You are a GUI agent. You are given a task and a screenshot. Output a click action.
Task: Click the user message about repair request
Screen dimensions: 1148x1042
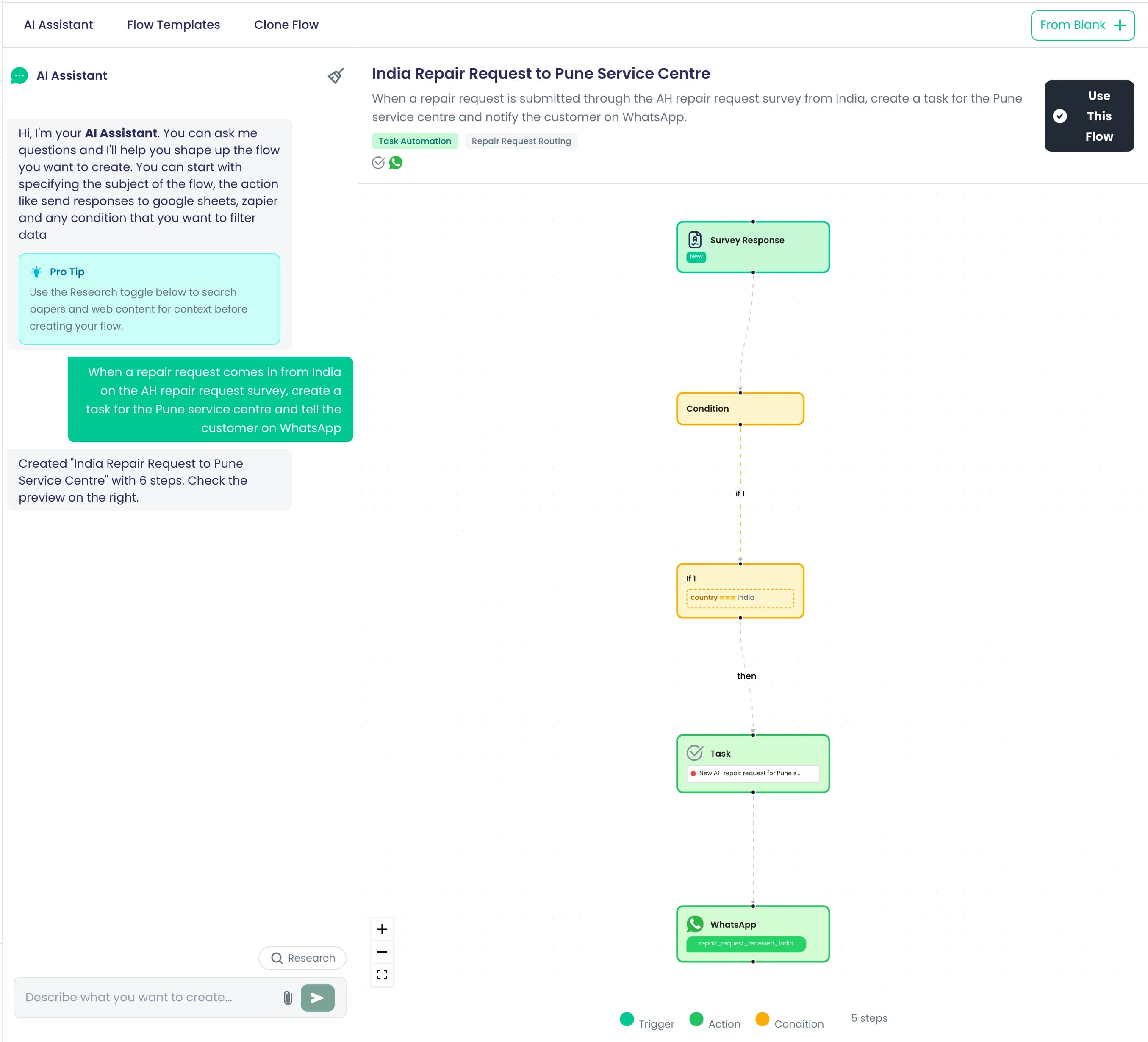coord(210,399)
